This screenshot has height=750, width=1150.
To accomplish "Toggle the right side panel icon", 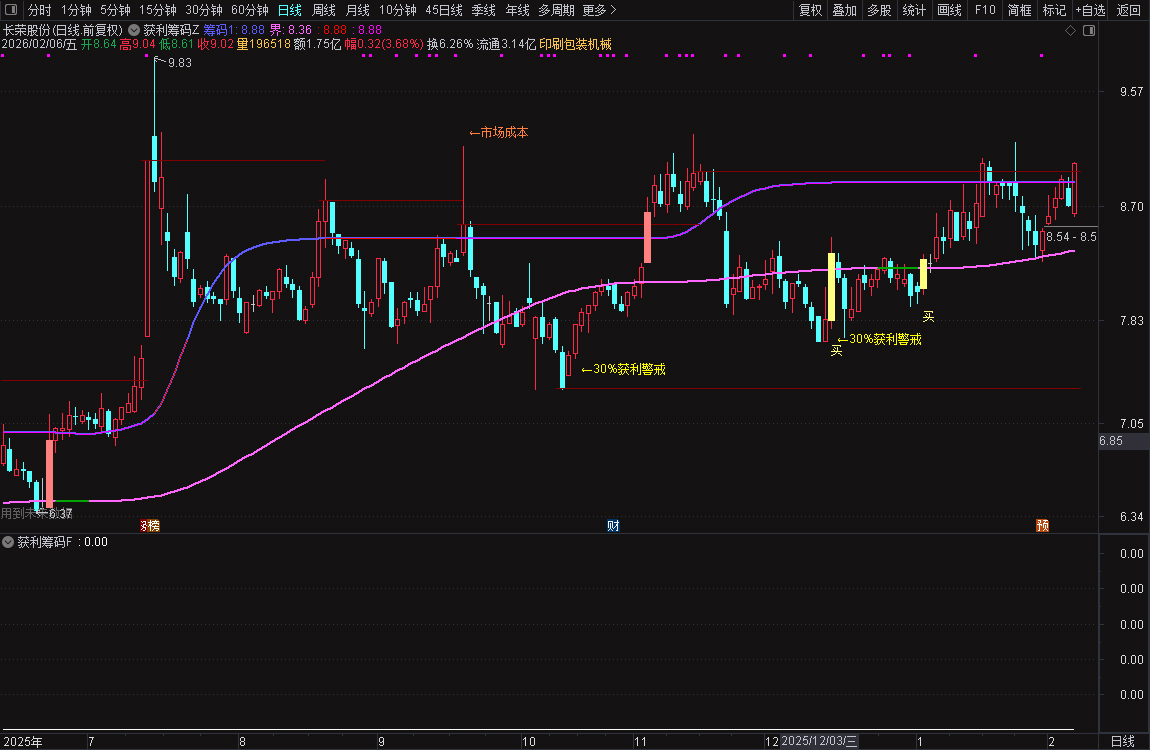I will coord(1089,31).
